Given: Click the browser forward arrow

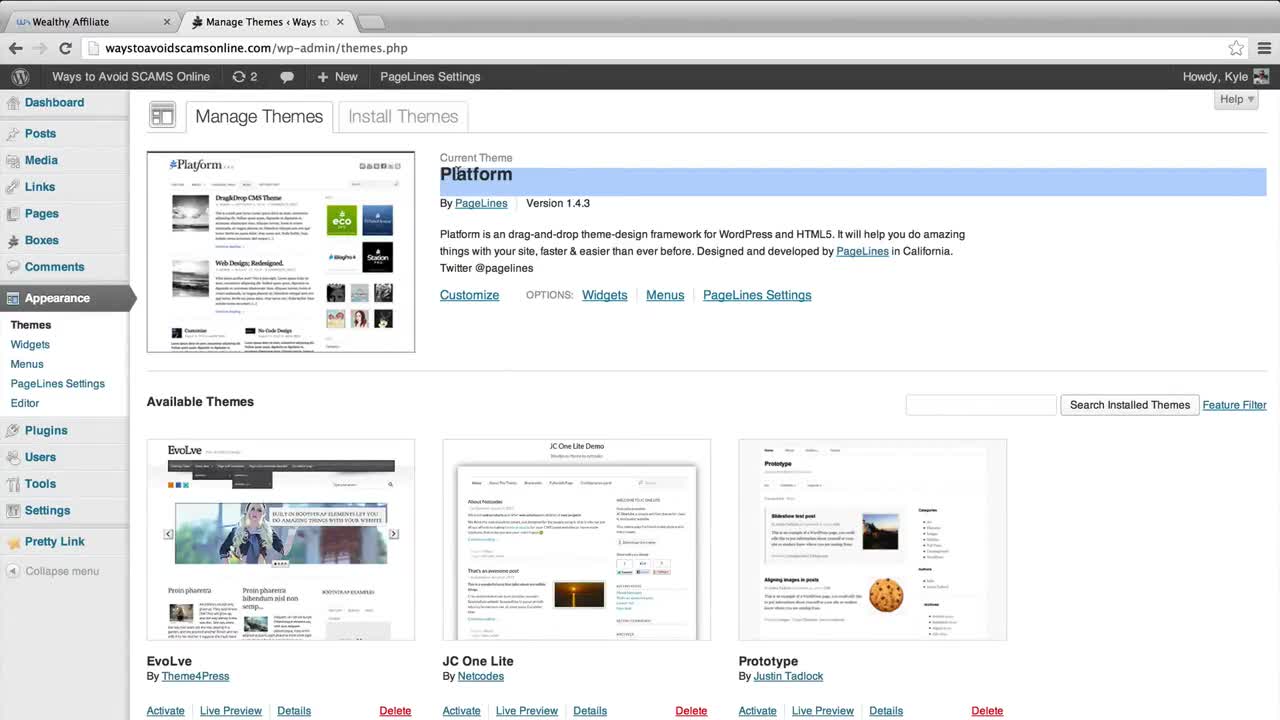Looking at the screenshot, I should pyautogui.click(x=40, y=48).
